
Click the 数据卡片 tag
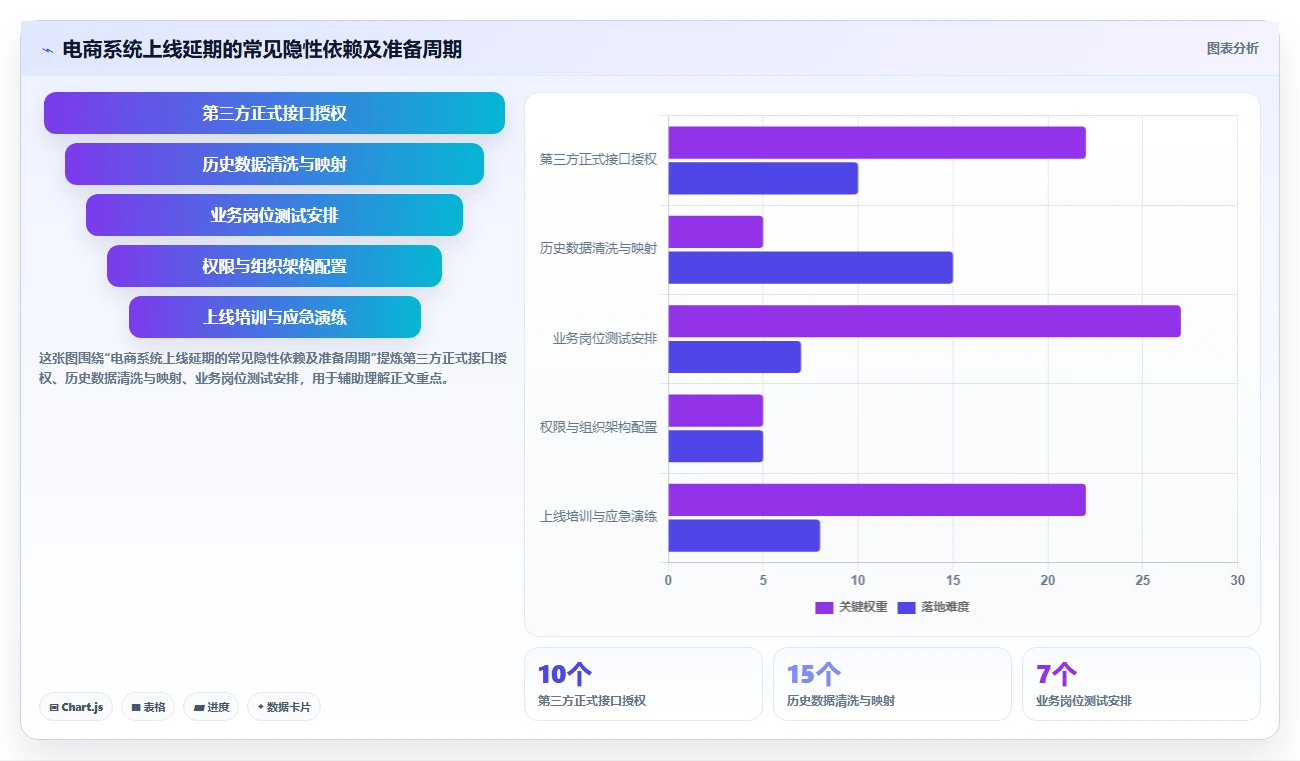284,707
